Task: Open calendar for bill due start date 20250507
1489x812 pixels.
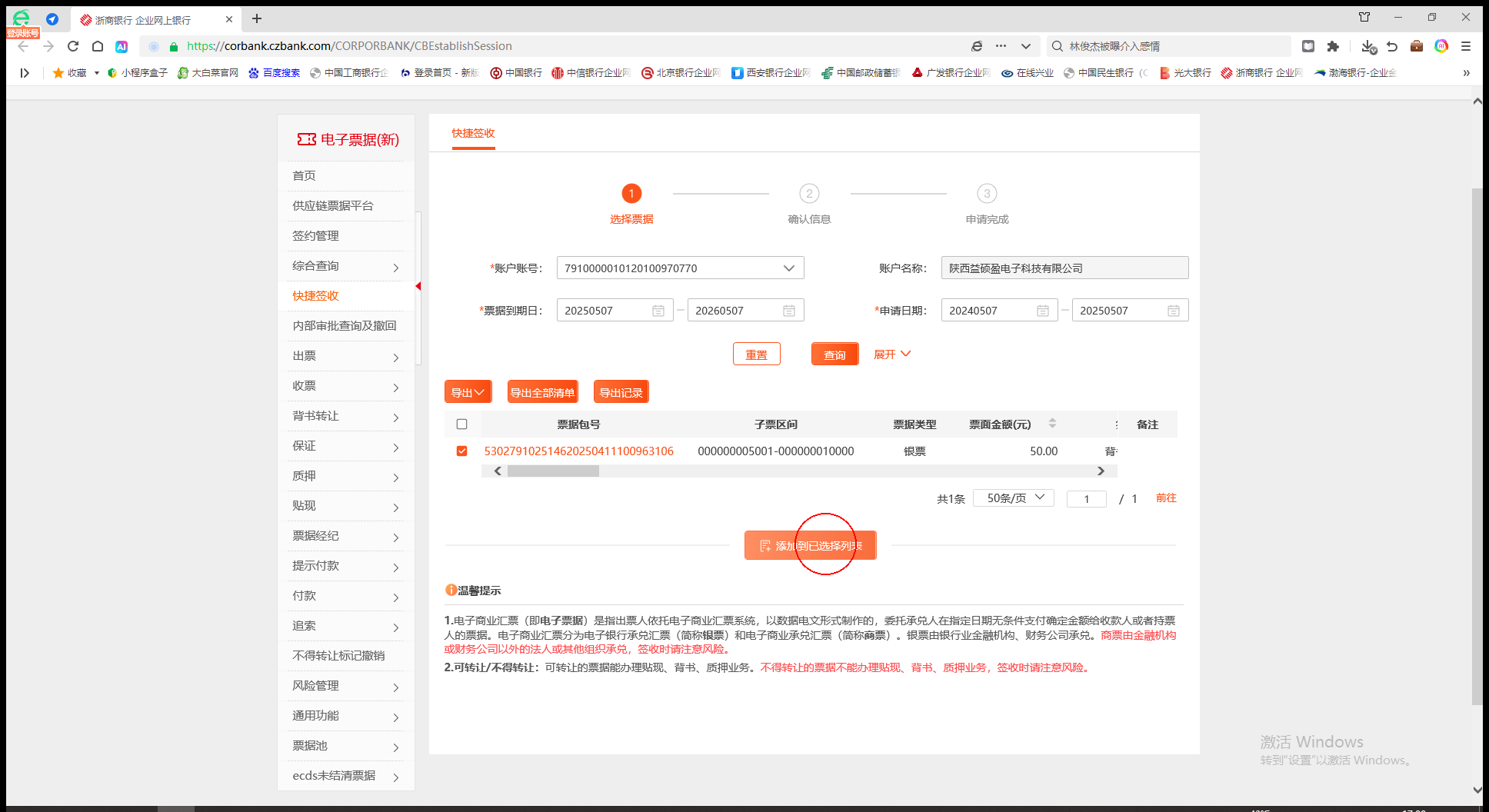Action: click(x=658, y=311)
